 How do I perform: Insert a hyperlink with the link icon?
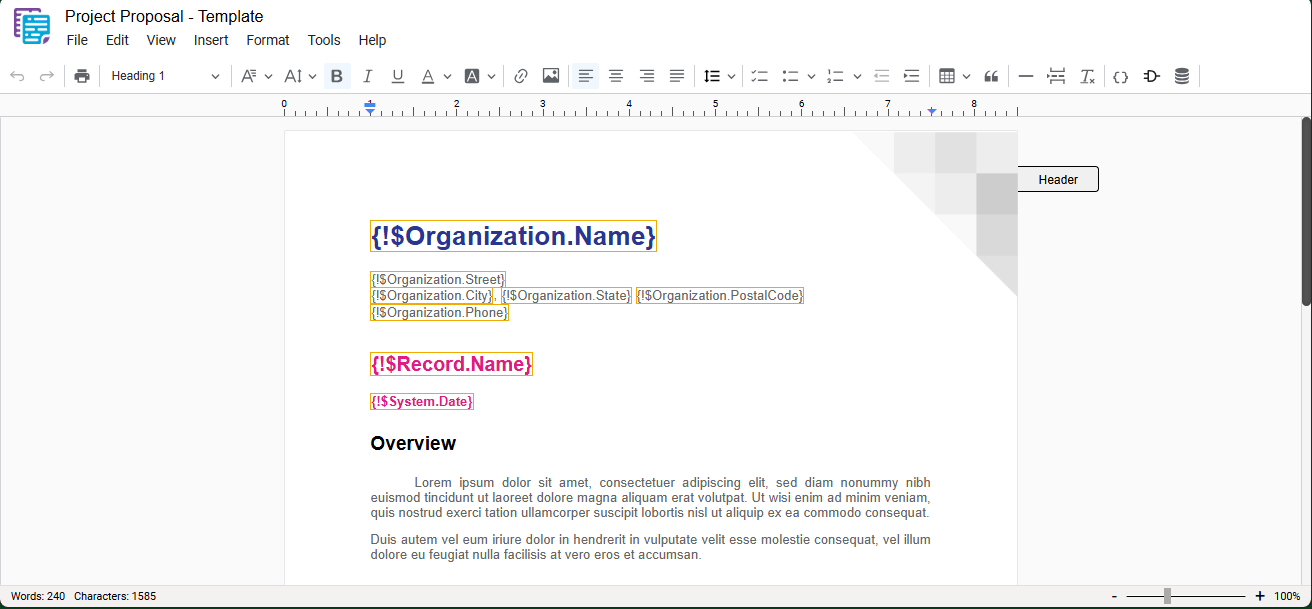pos(521,76)
